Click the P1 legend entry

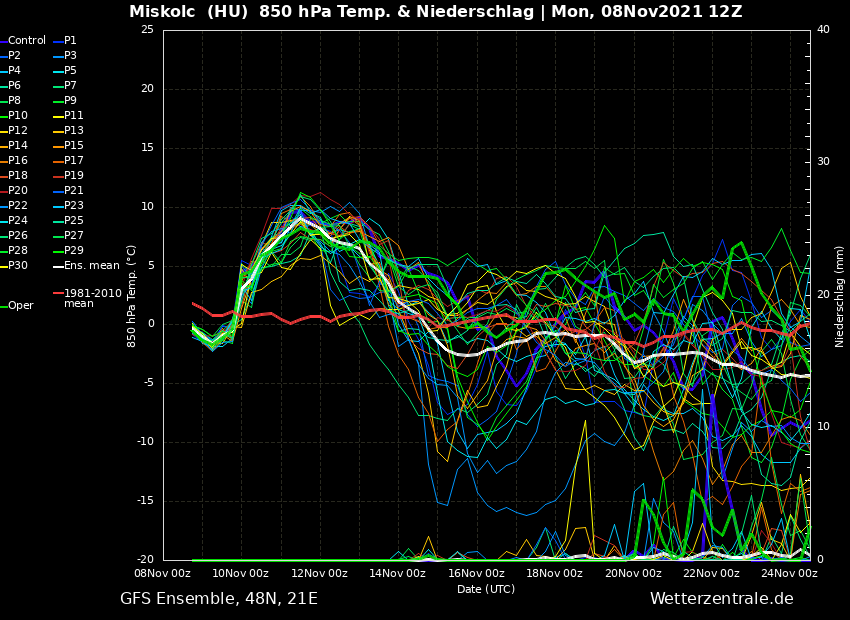point(70,41)
